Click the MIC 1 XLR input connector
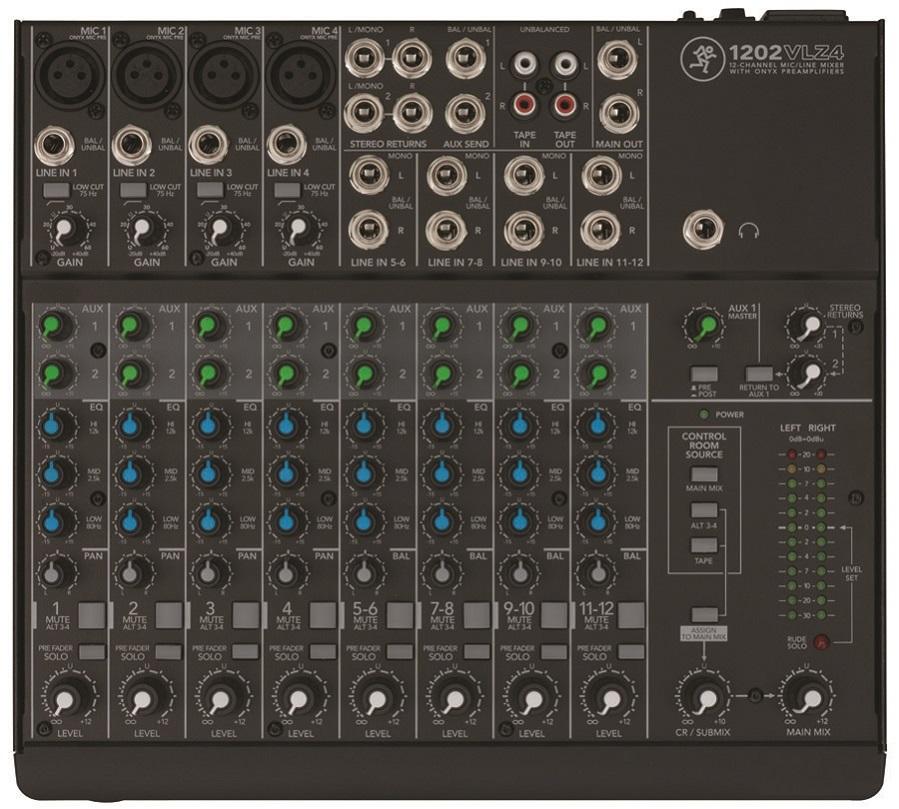 coord(69,73)
